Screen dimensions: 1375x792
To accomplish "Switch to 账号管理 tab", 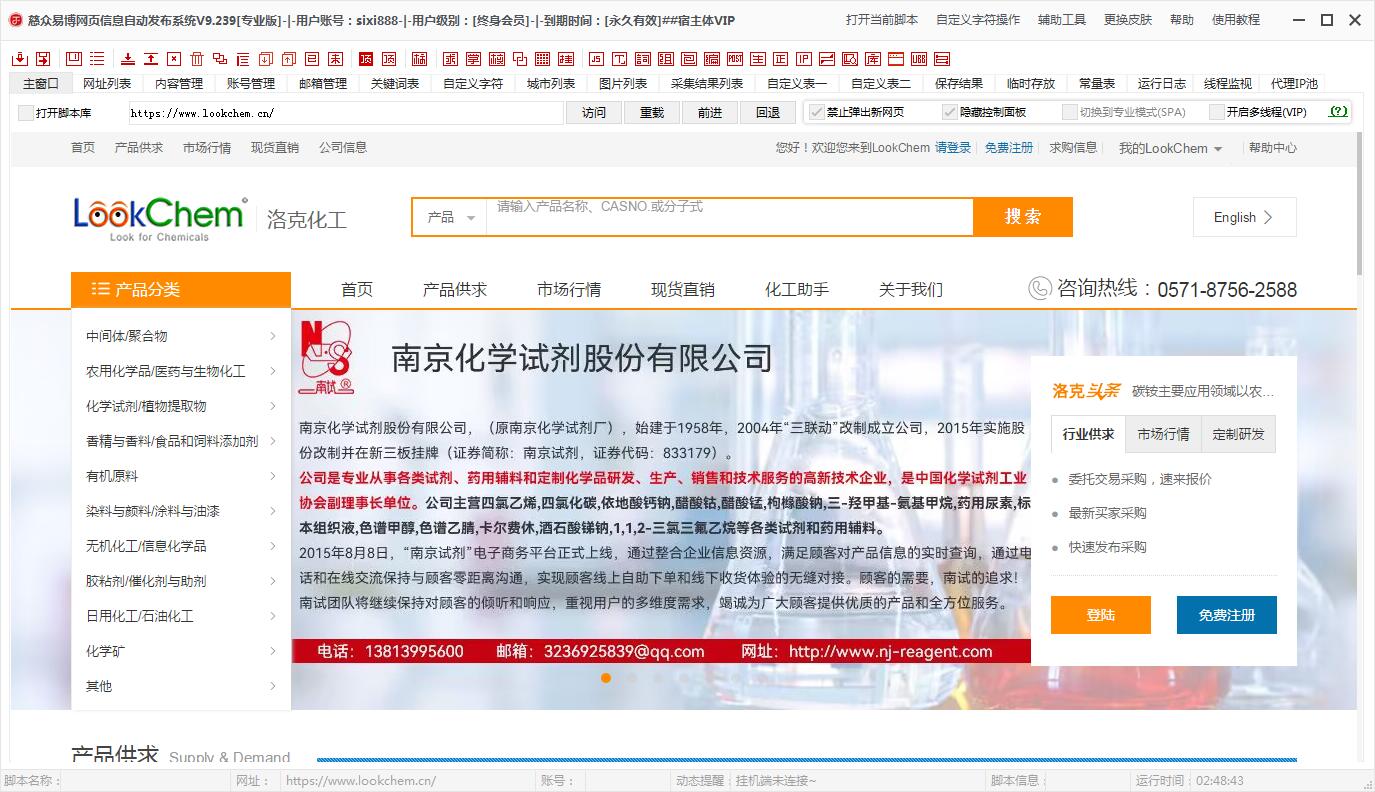I will point(251,84).
